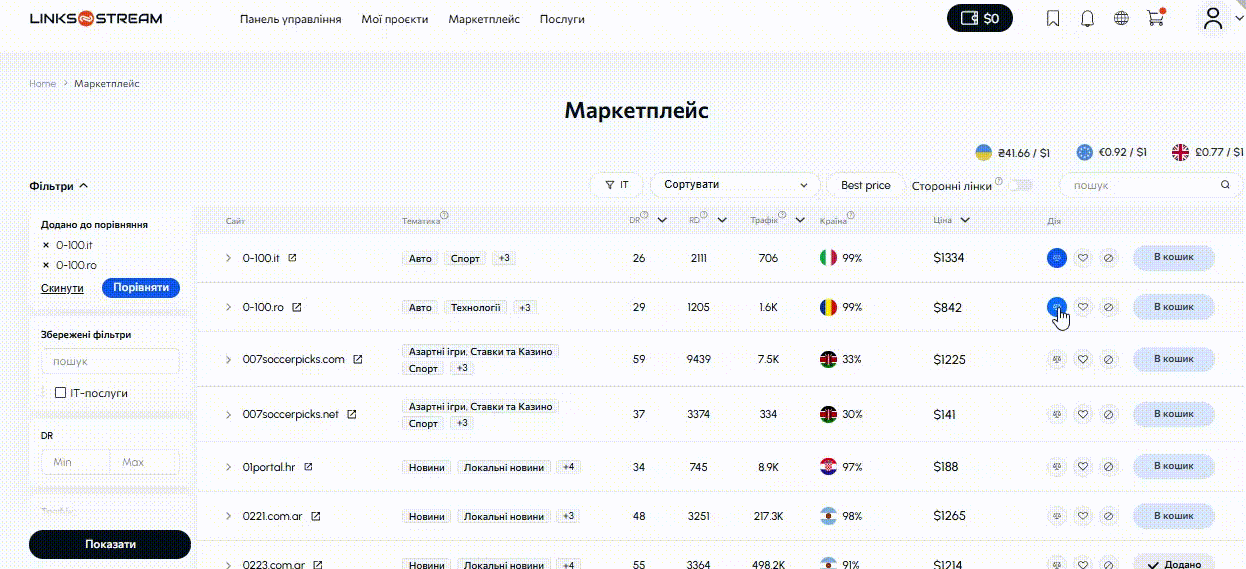Open Маркетплейс menu item
The image size is (1246, 569).
(x=484, y=19)
